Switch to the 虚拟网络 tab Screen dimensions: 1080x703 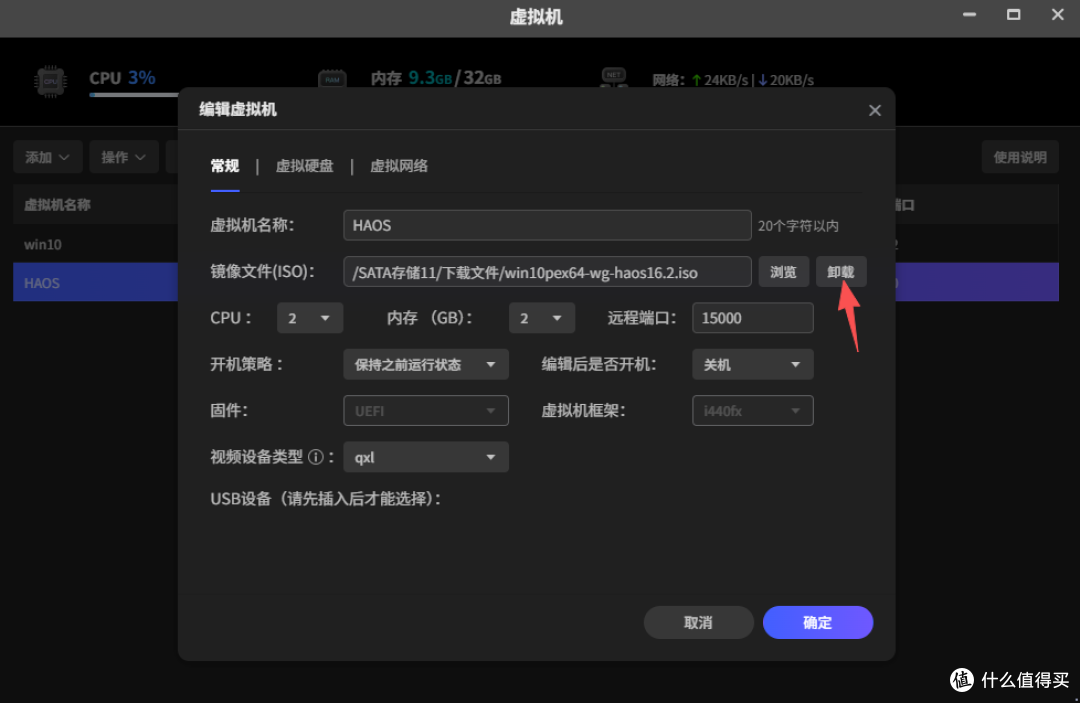click(399, 166)
